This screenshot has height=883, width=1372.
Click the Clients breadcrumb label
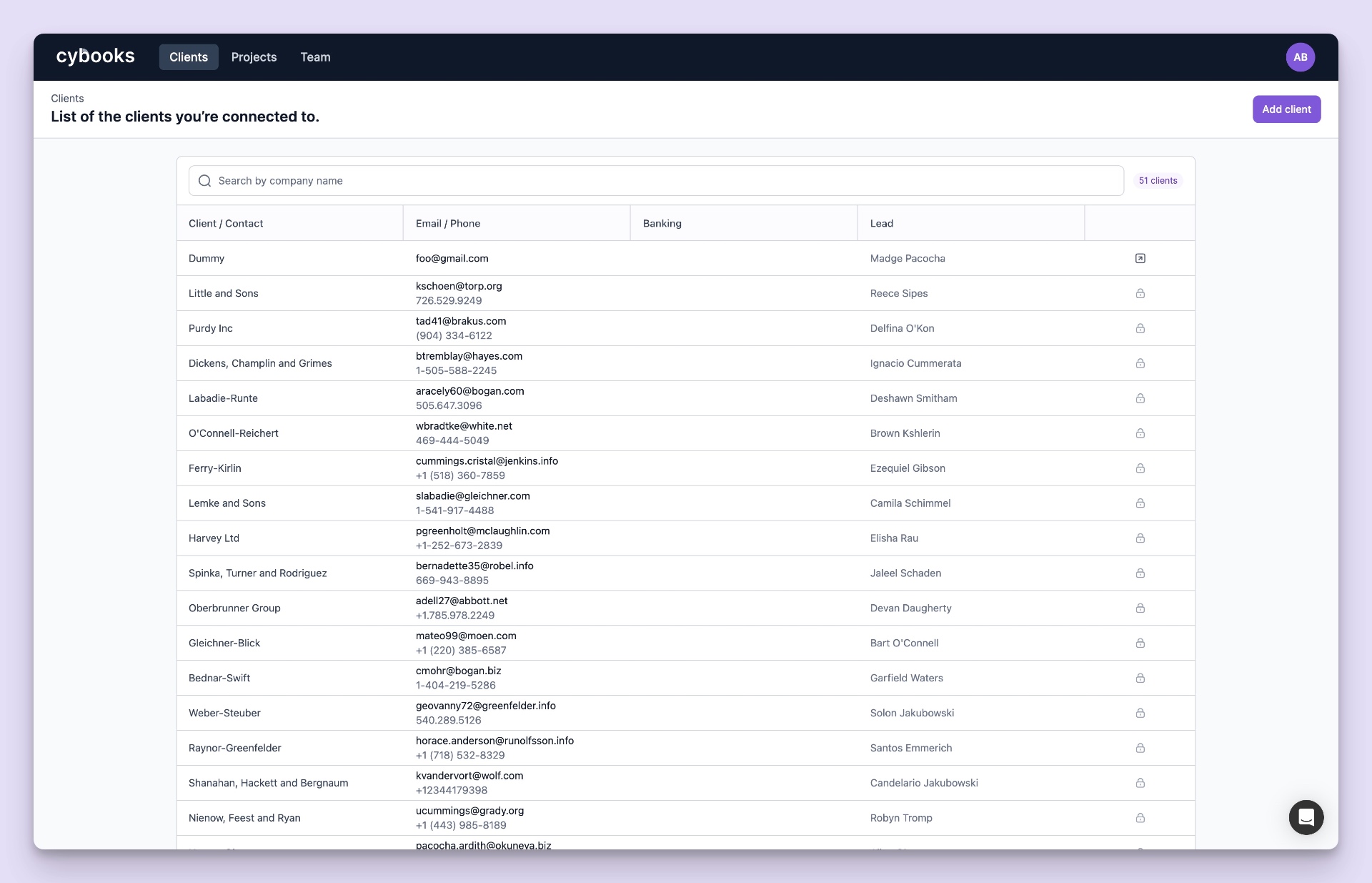[x=67, y=99]
